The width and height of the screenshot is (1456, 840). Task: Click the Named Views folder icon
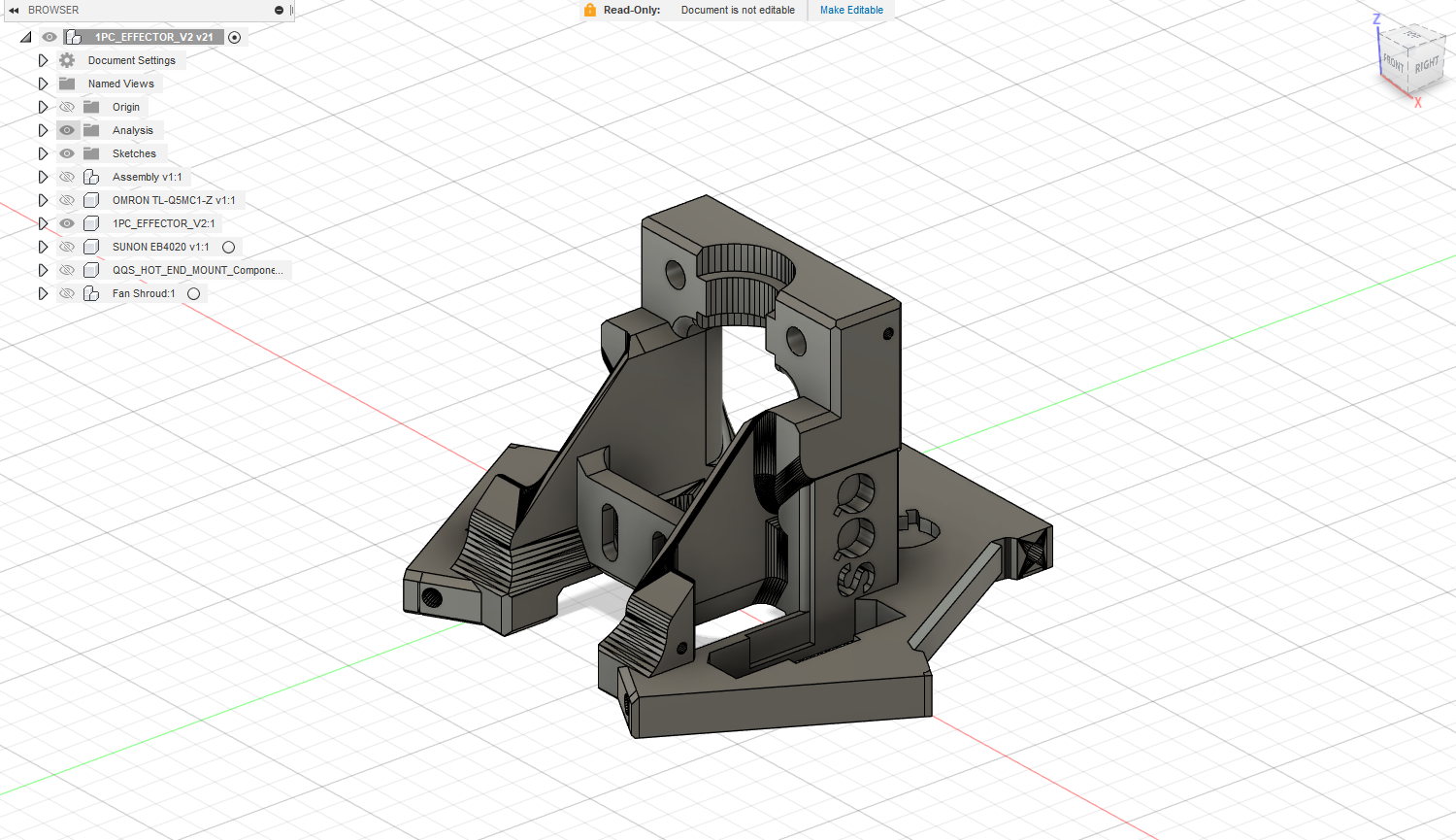[67, 84]
